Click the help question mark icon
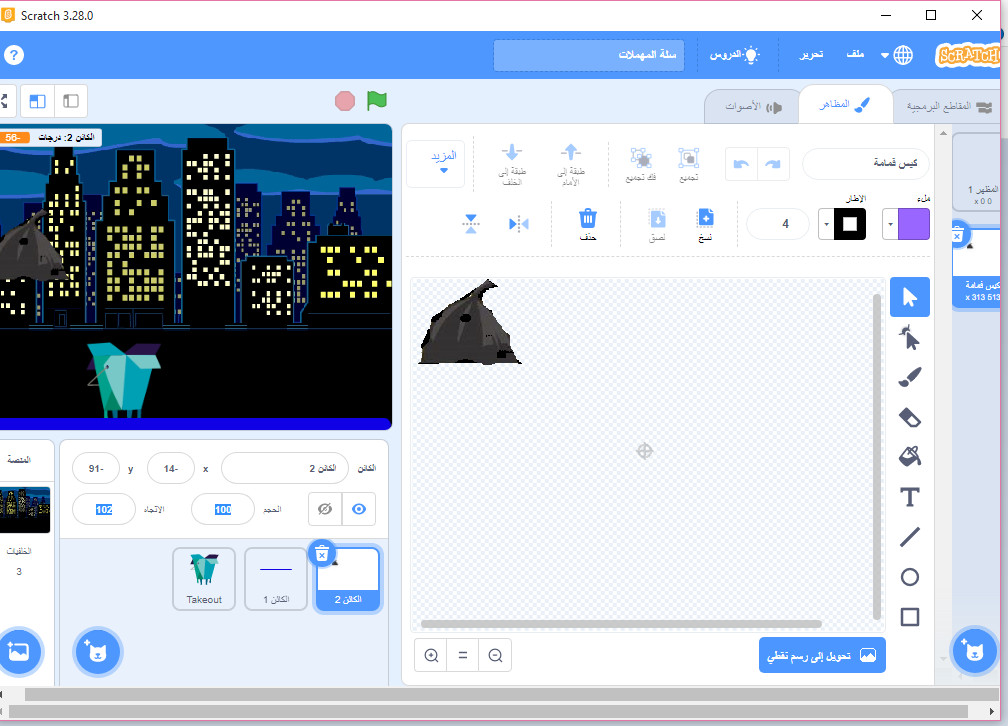The height and width of the screenshot is (726, 1008). [14, 55]
